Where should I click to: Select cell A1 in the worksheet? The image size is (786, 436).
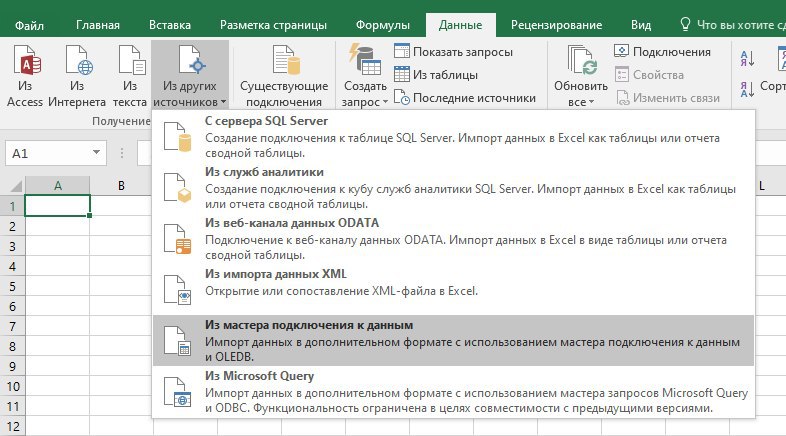pyautogui.click(x=58, y=205)
